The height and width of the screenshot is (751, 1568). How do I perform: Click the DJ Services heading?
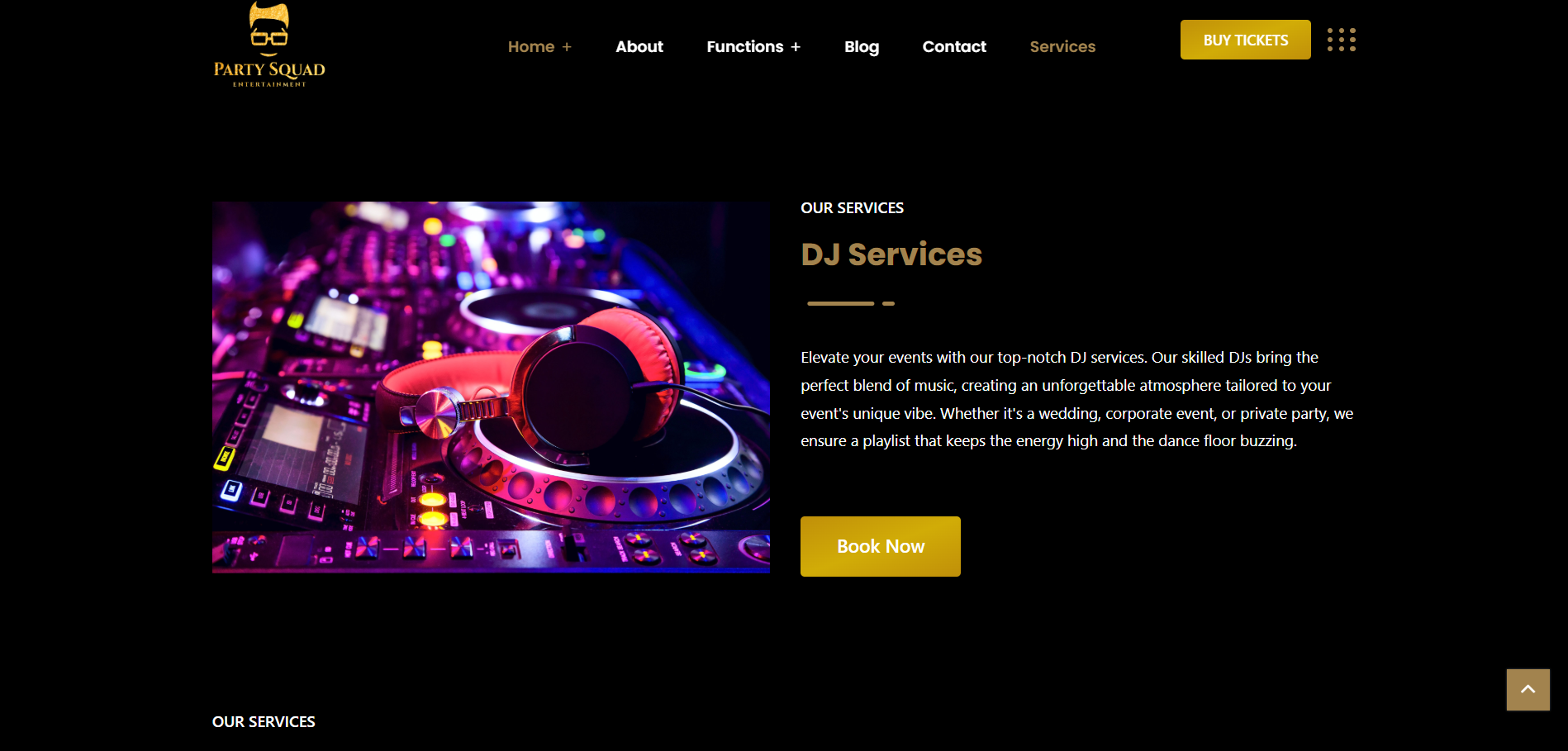[x=891, y=254]
